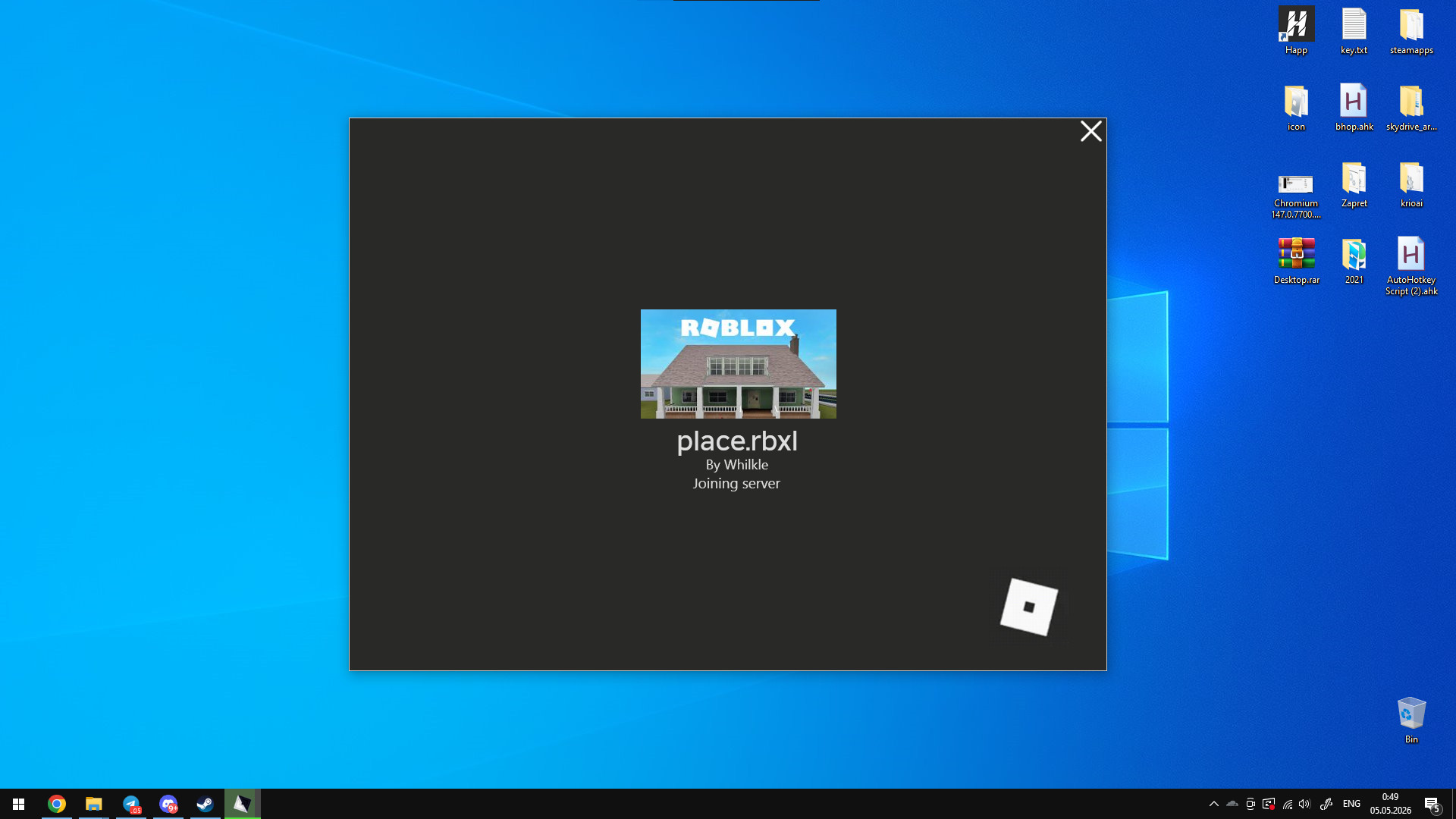Select the skydrive_ar... folder on desktop
Image resolution: width=1456 pixels, height=819 pixels.
pos(1411,108)
